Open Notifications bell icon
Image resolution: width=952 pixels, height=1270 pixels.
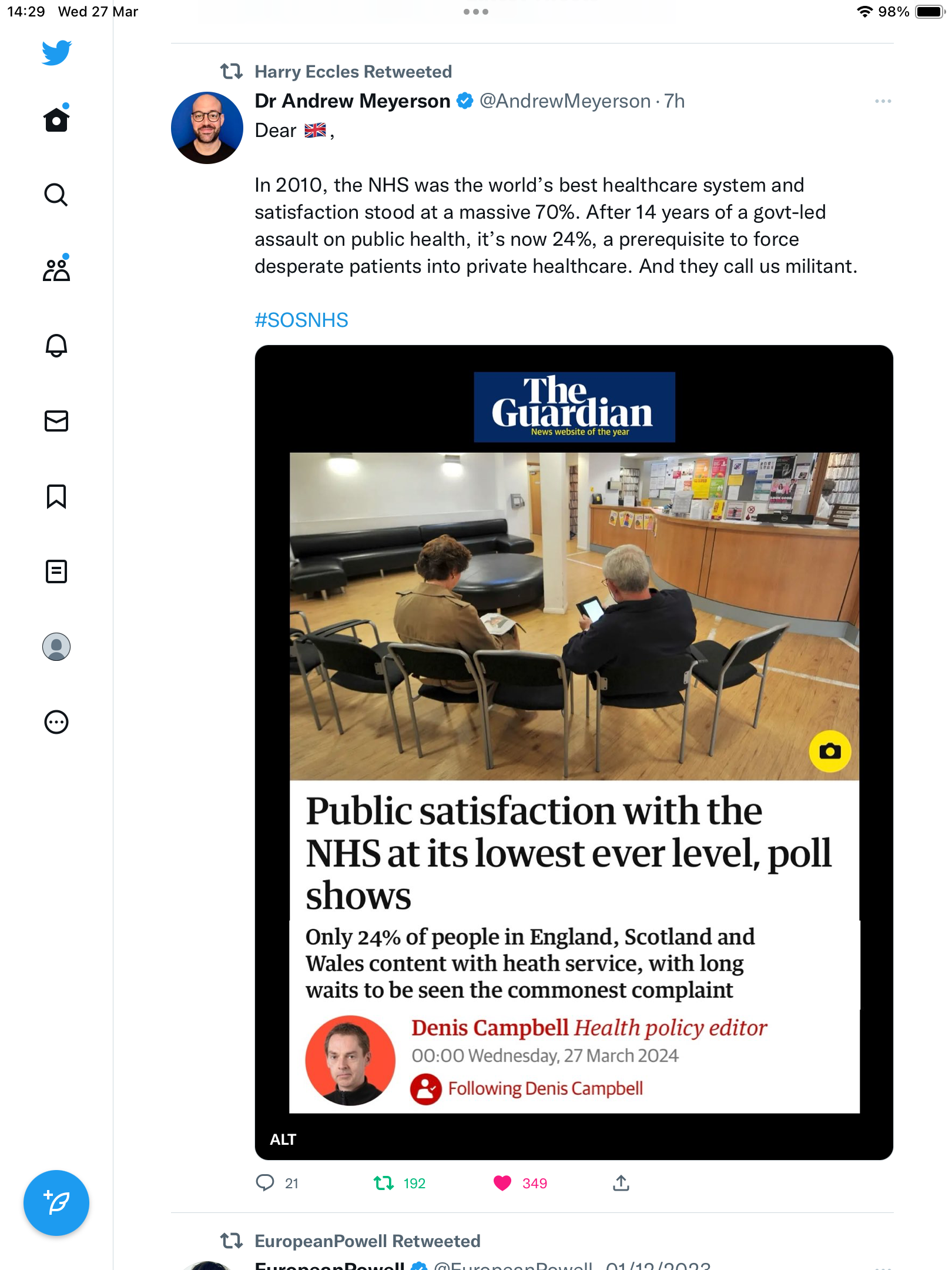[56, 345]
